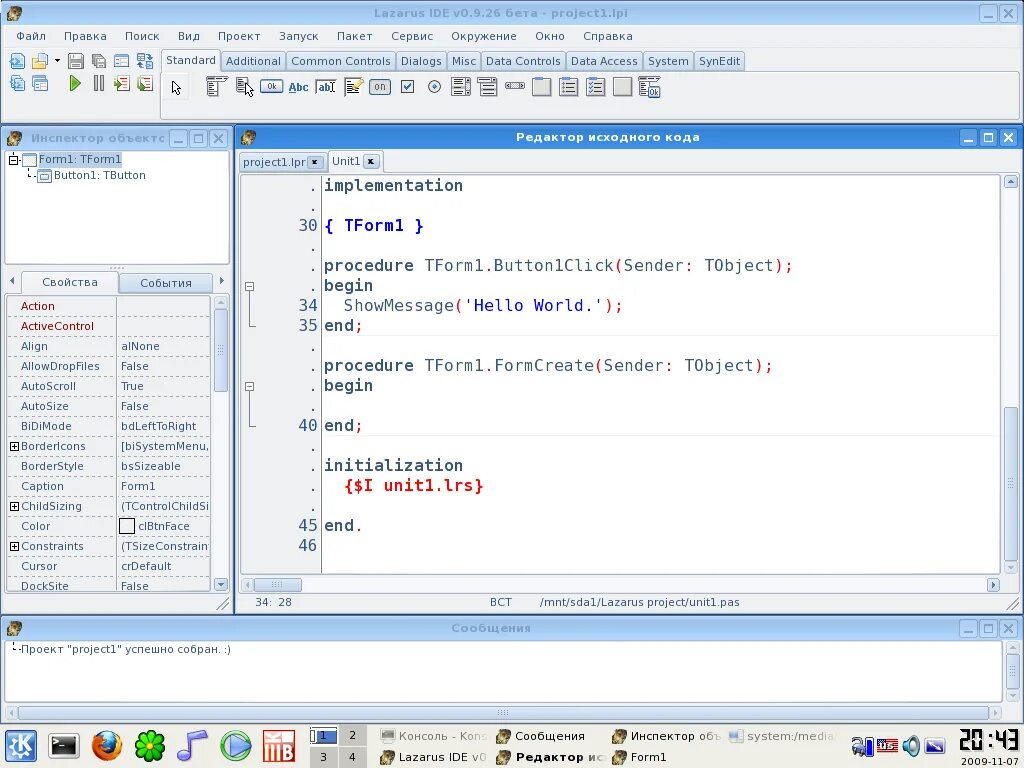
Task: Click the Save All toolbar icon
Action: 99,61
